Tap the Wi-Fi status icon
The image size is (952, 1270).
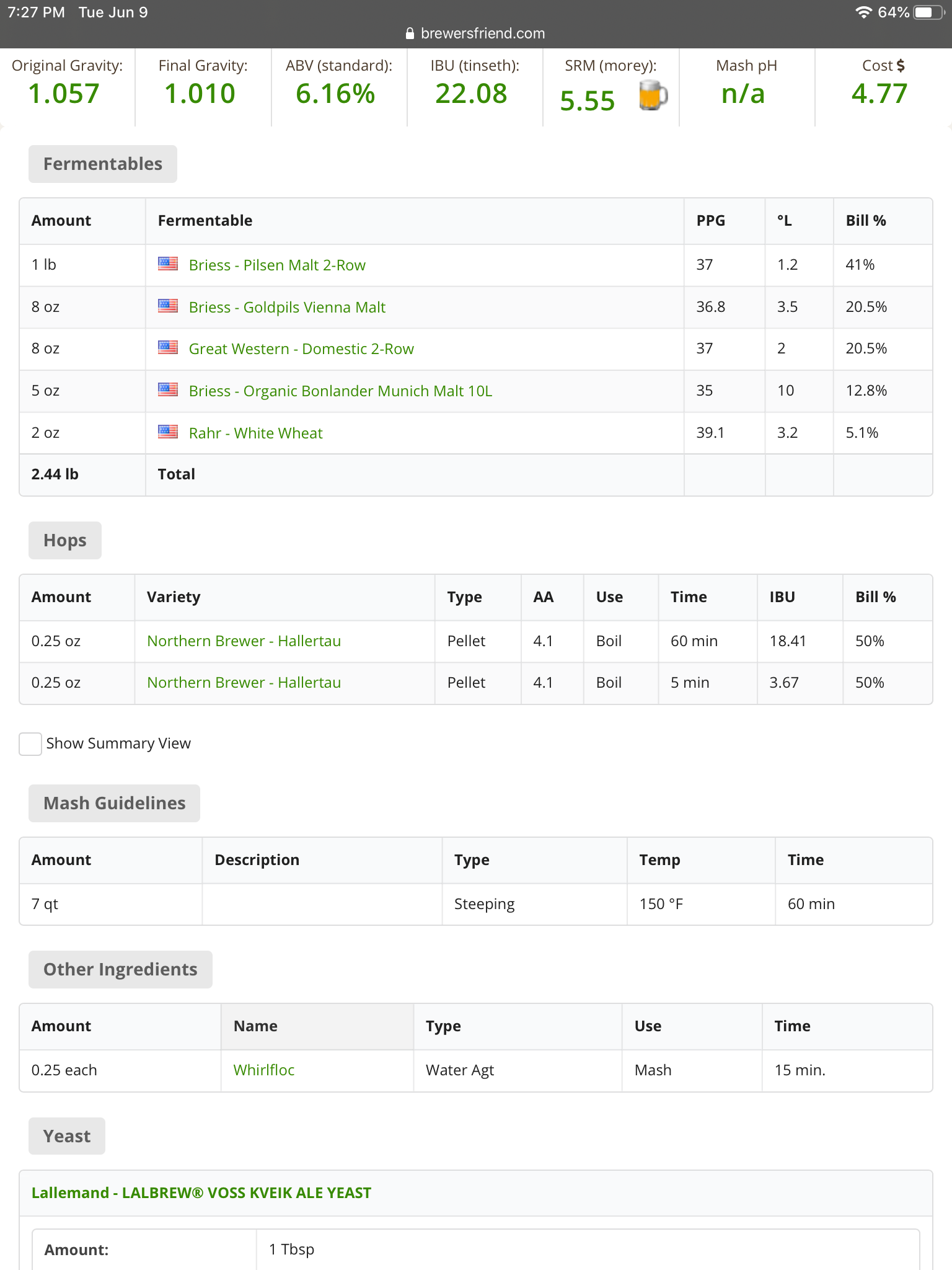click(863, 12)
